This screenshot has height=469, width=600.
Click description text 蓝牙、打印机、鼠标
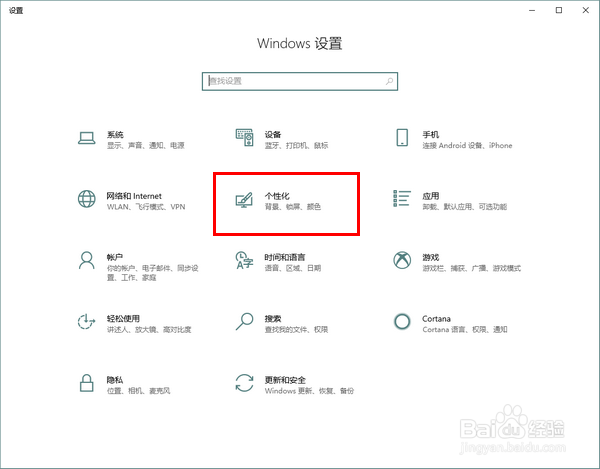(296, 145)
